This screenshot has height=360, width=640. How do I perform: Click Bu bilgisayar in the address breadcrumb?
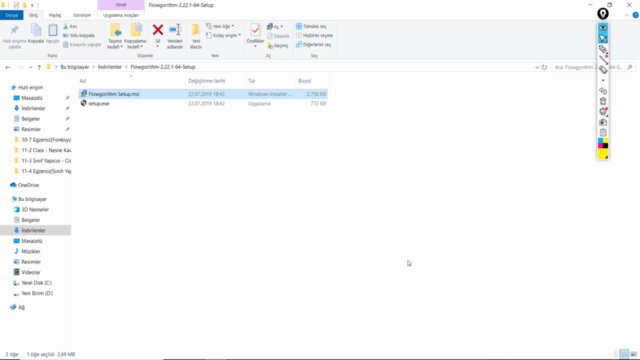(75, 67)
